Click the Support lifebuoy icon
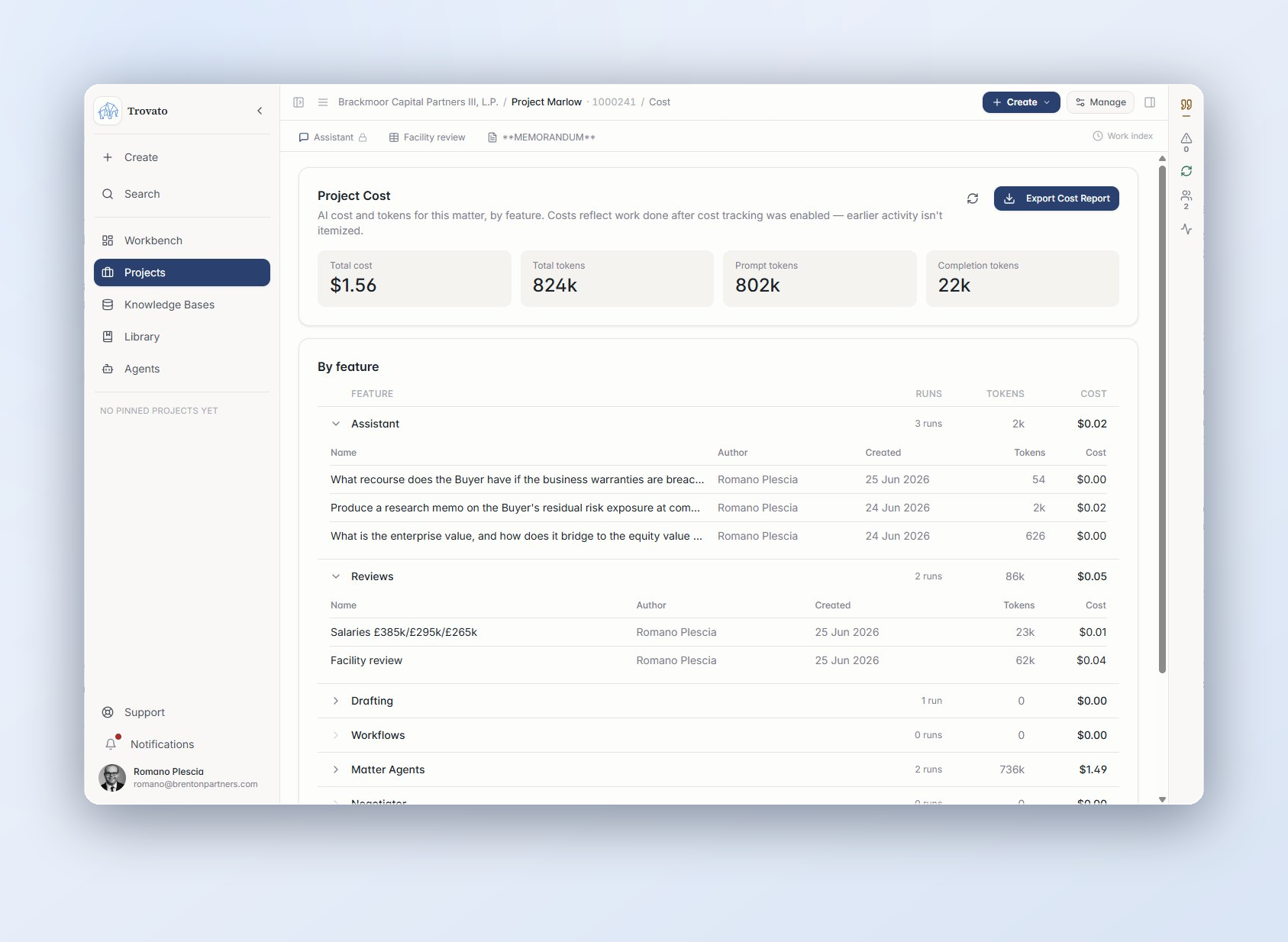The image size is (1288, 942). click(108, 712)
